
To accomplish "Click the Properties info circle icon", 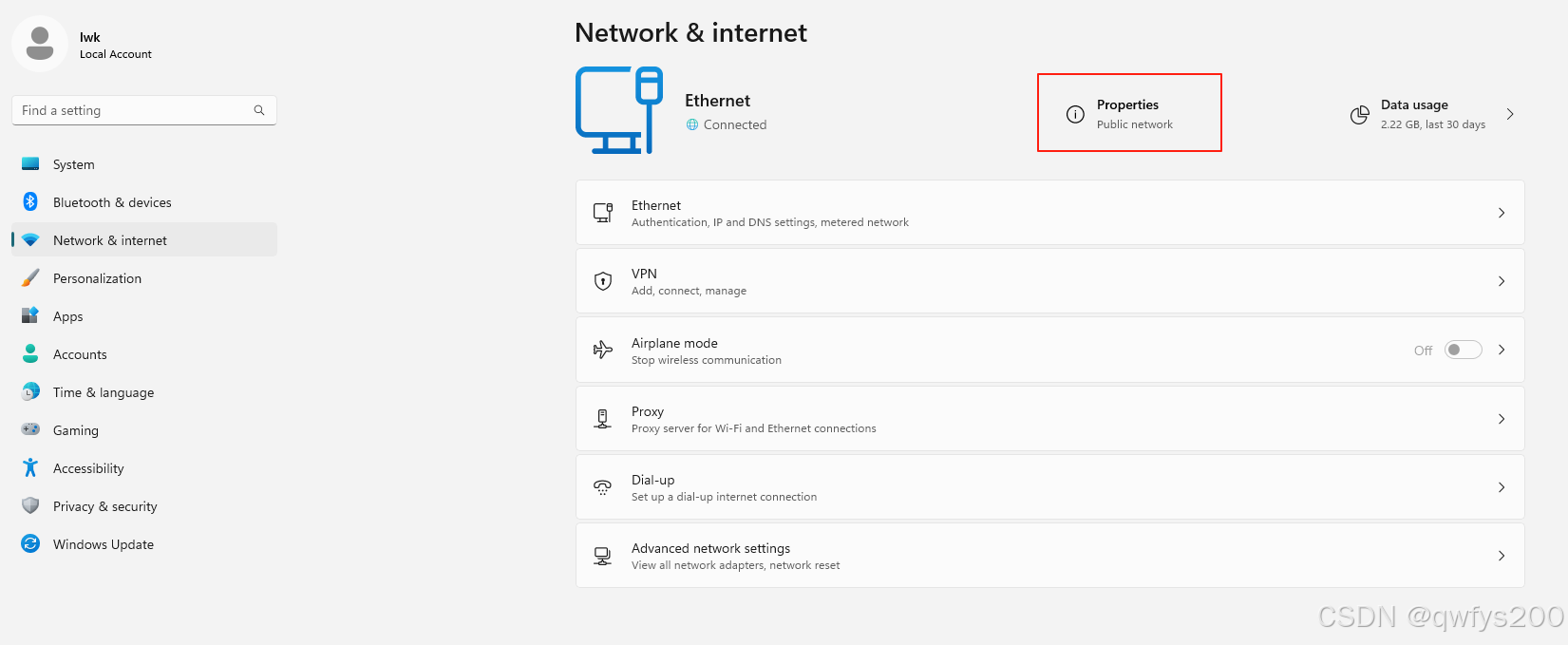I will 1075,115.
